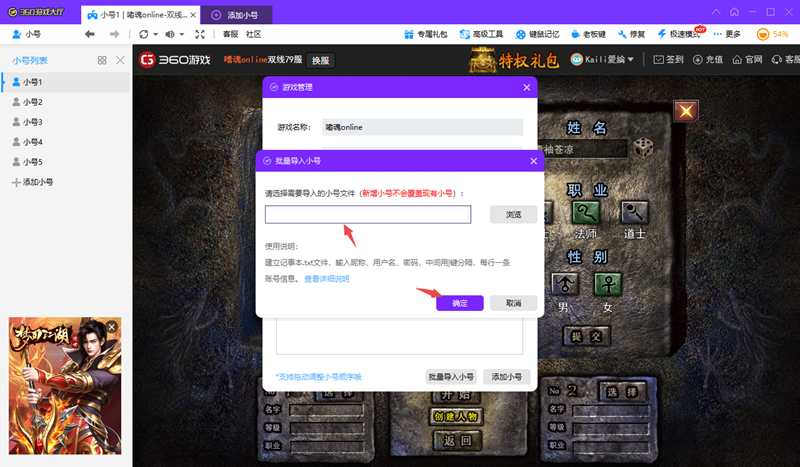Image resolution: width=800 pixels, height=467 pixels.
Task: Open 官网 official site
Action: click(x=747, y=60)
